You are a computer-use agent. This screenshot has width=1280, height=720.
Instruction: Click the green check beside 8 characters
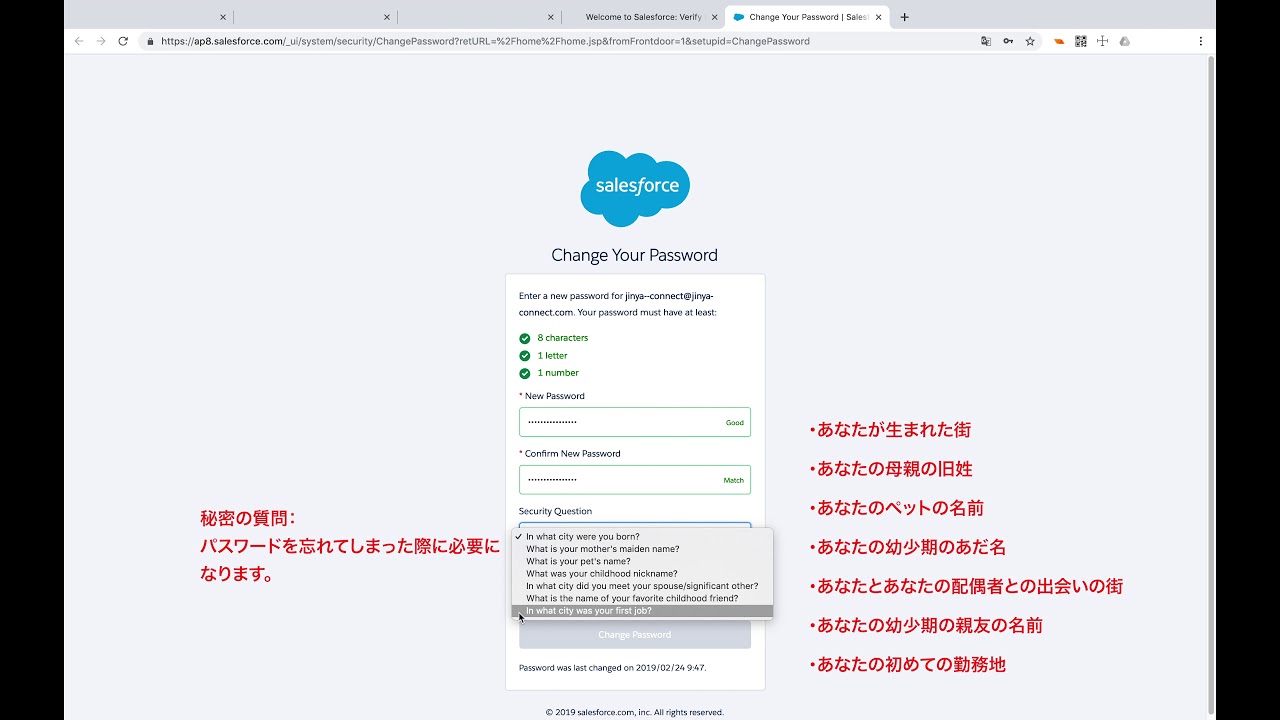coord(525,338)
